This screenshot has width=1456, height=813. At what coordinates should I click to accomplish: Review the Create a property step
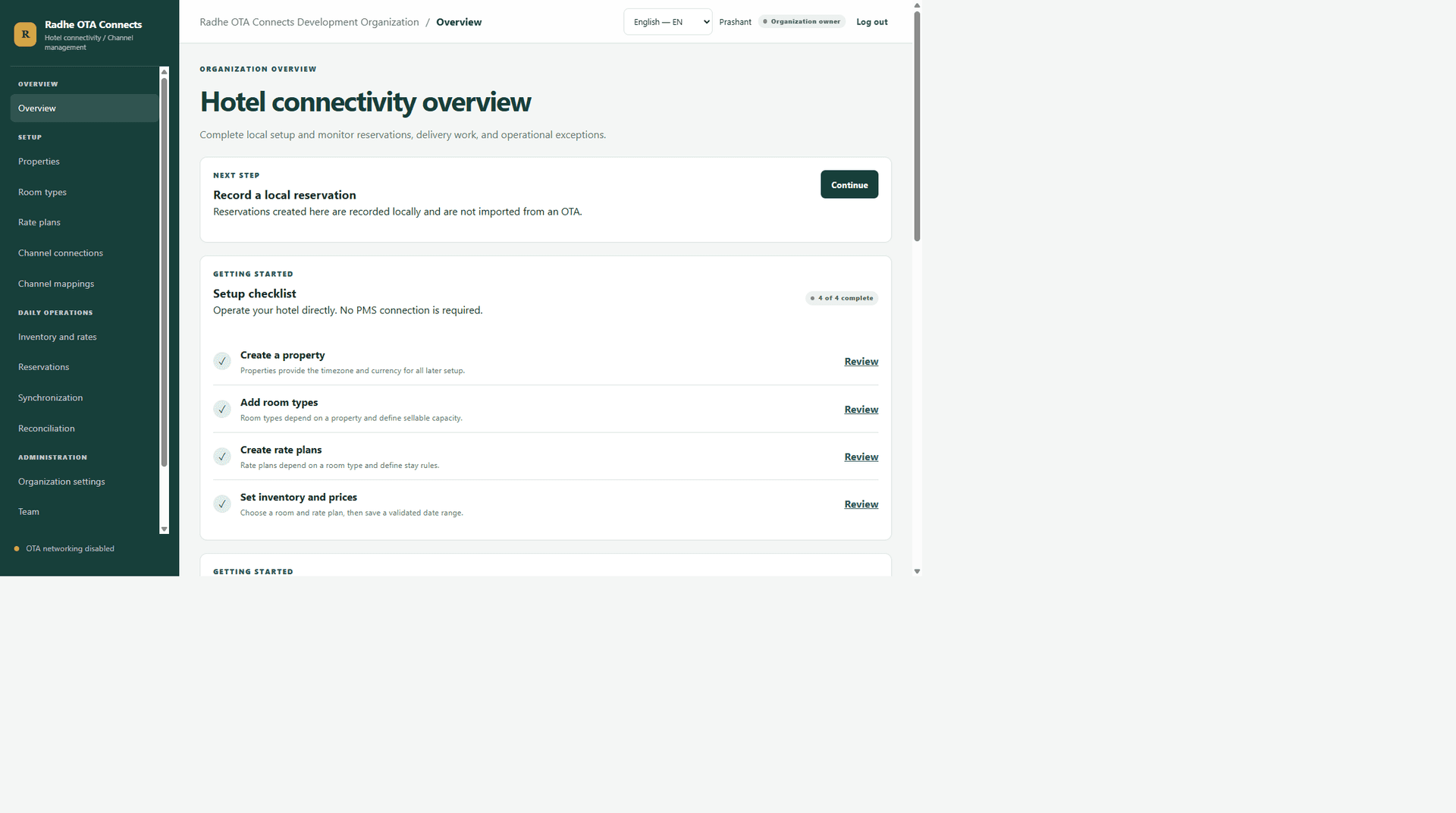click(x=861, y=362)
